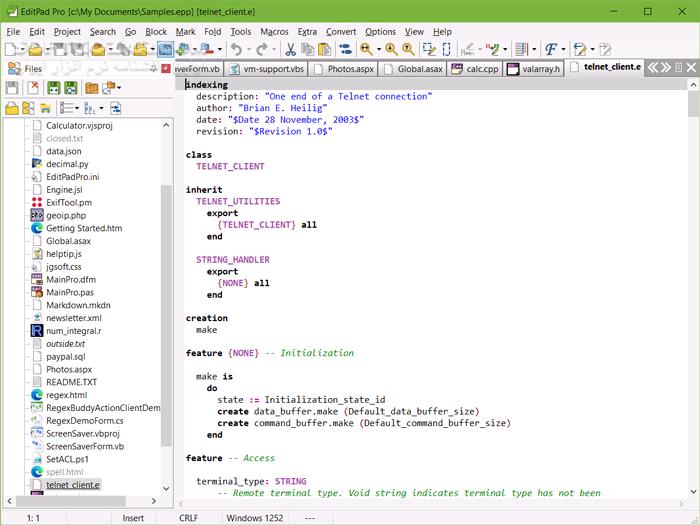Click the Paste clipboard icon
Image resolution: width=700 pixels, height=525 pixels.
coord(326,49)
